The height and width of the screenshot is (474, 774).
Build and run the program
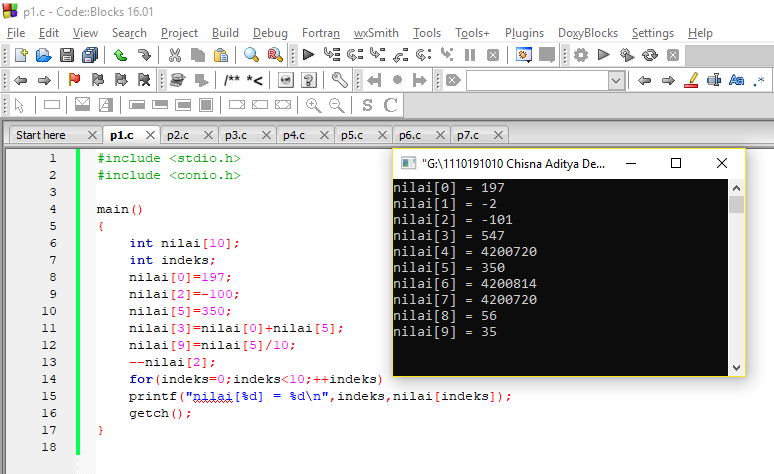(626, 55)
